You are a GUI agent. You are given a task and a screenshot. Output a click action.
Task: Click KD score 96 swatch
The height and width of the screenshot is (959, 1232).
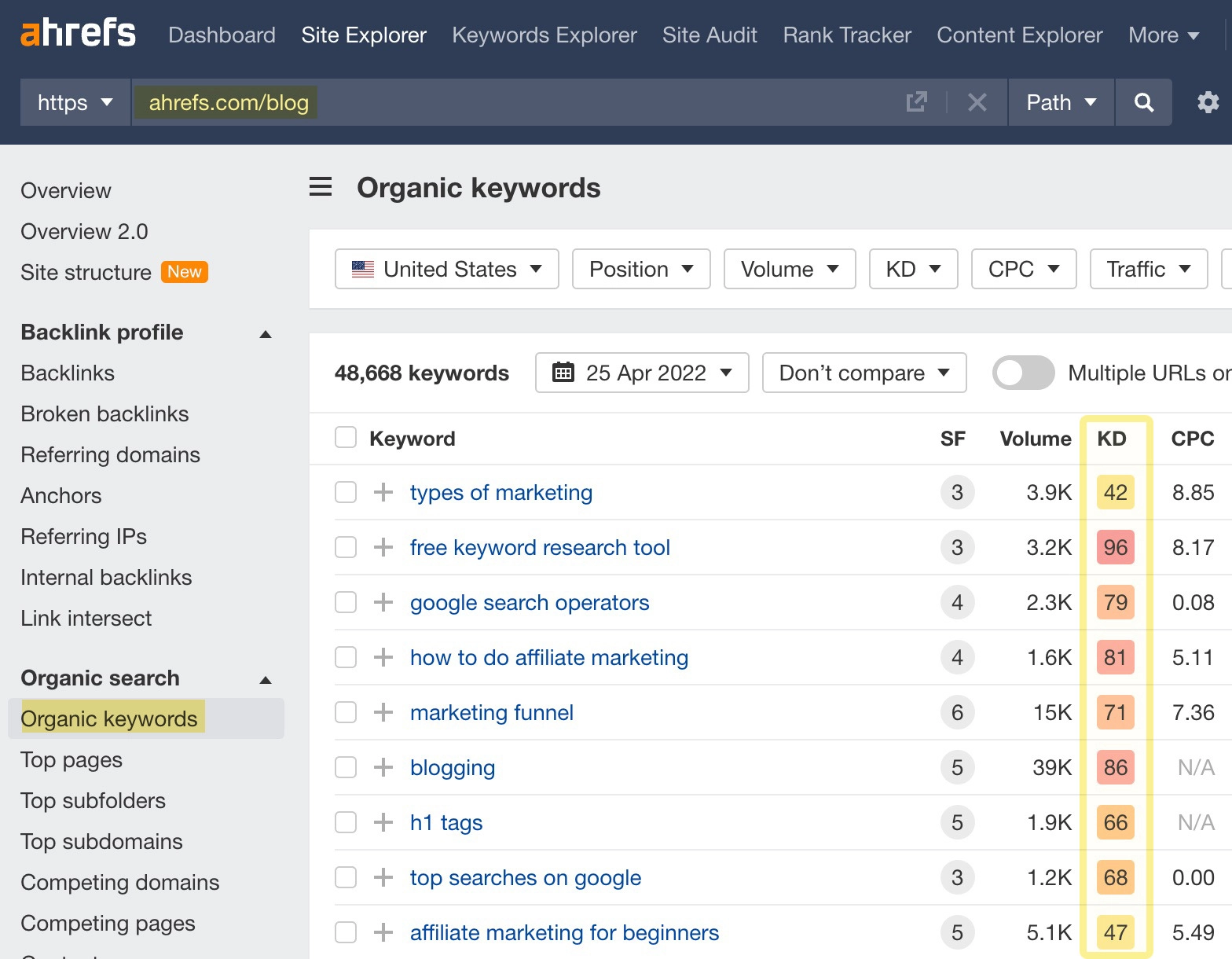[x=1116, y=547]
